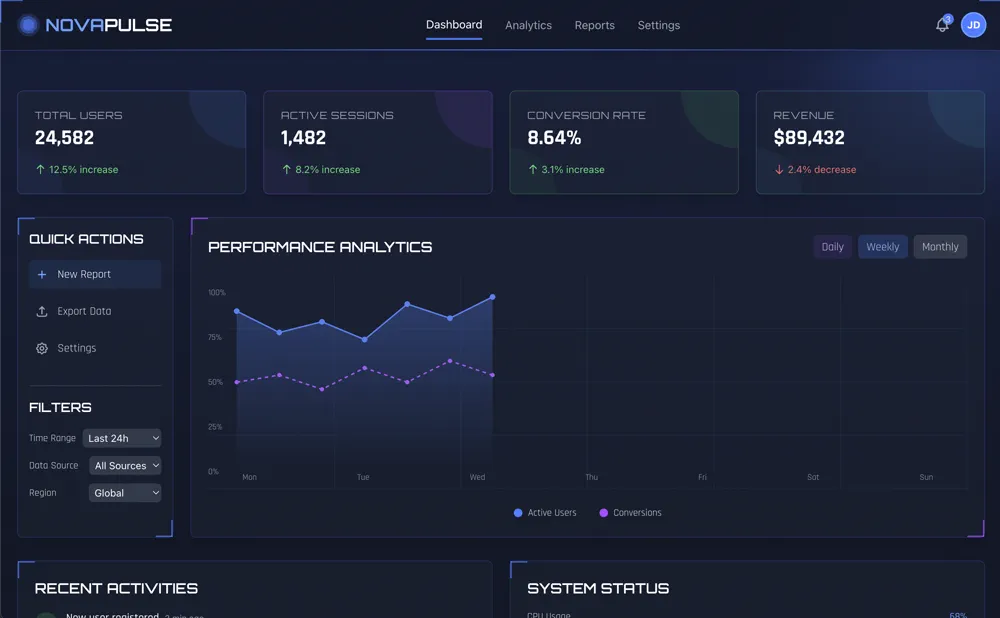Select the Weekly chart button
This screenshot has width=1000, height=618.
tap(882, 247)
